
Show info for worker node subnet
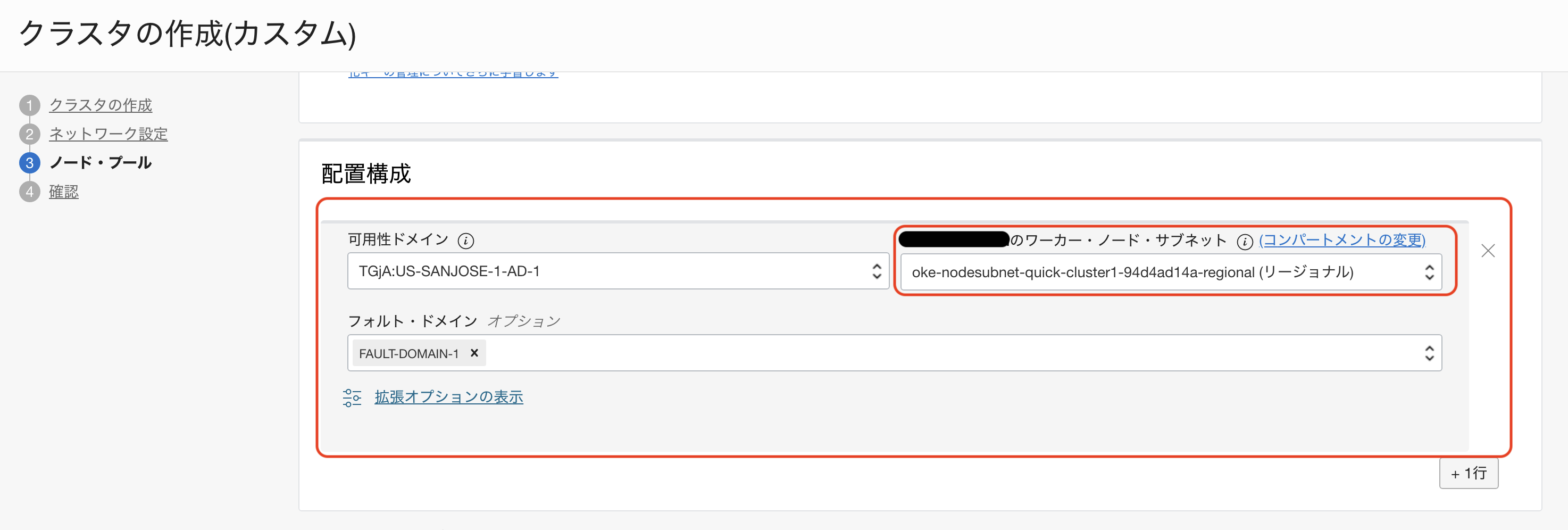click(x=1244, y=242)
